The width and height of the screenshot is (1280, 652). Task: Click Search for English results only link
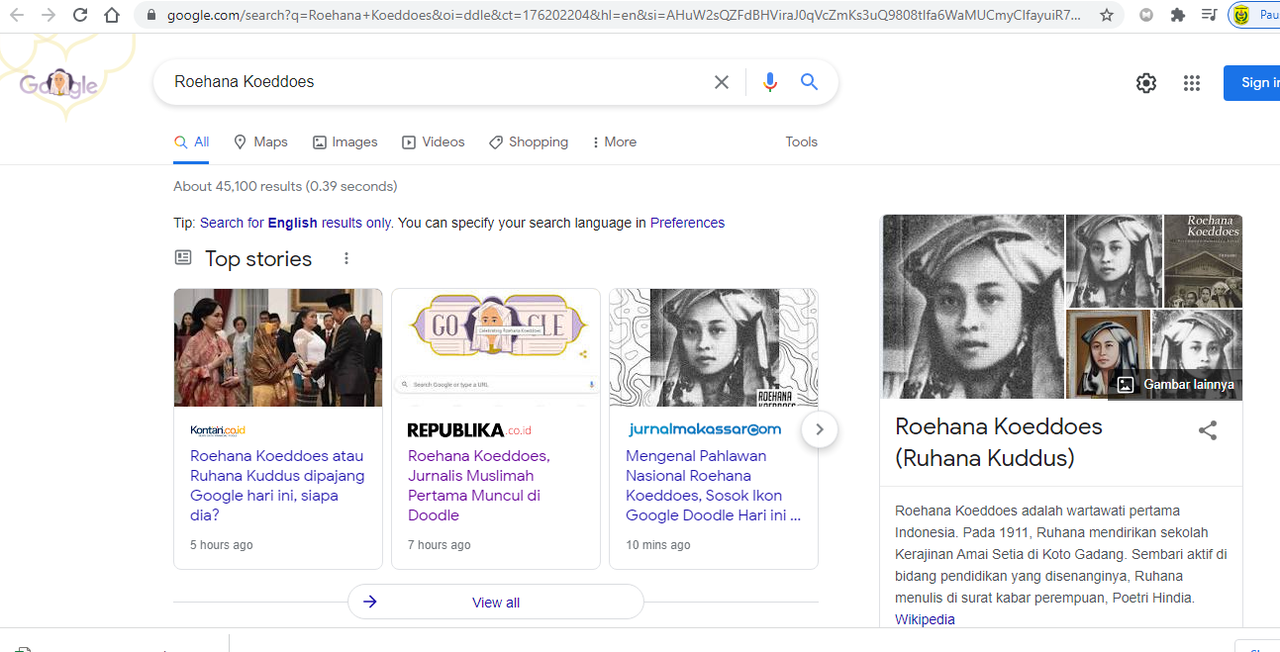[295, 223]
